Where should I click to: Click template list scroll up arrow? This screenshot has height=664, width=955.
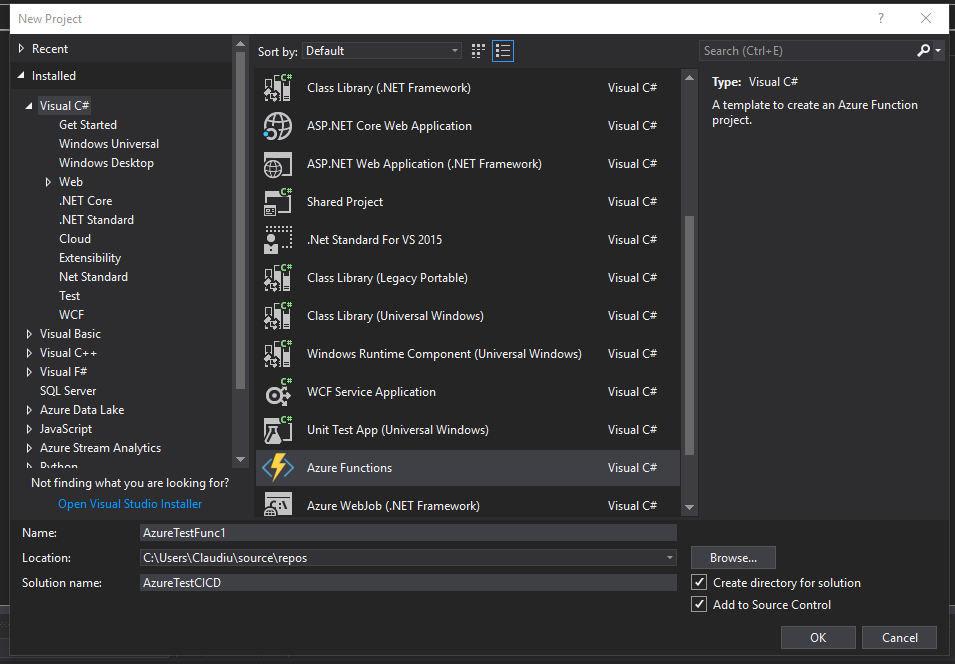(689, 77)
